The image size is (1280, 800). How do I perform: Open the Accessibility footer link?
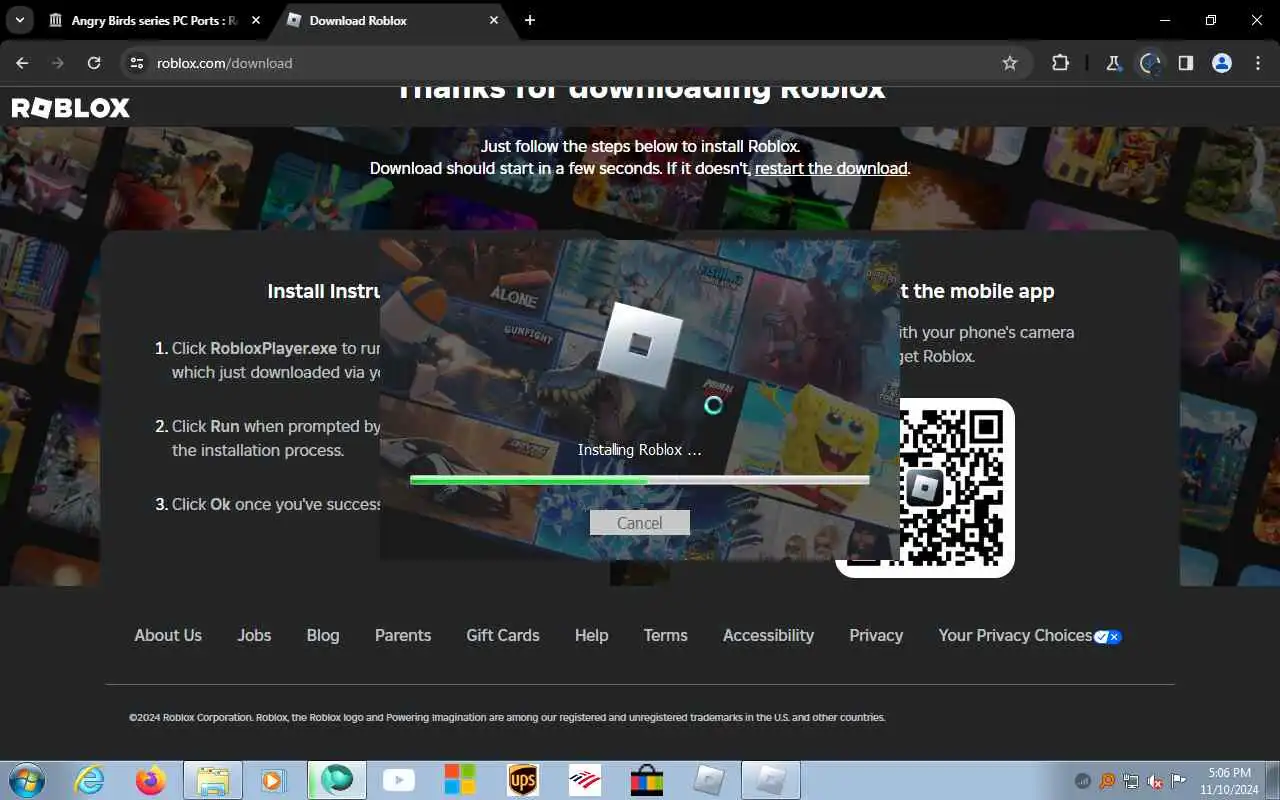coord(769,635)
